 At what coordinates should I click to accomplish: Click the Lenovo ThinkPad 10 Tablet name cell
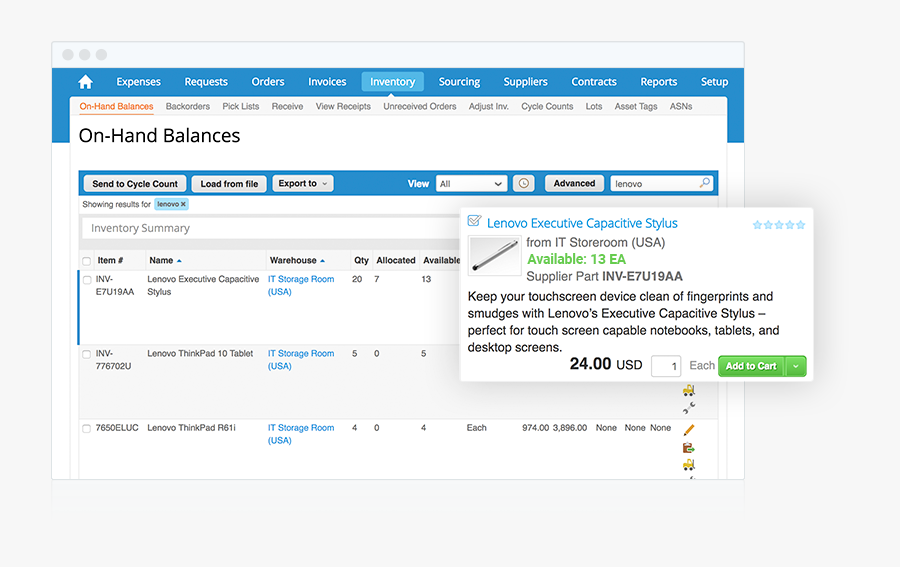tap(200, 354)
